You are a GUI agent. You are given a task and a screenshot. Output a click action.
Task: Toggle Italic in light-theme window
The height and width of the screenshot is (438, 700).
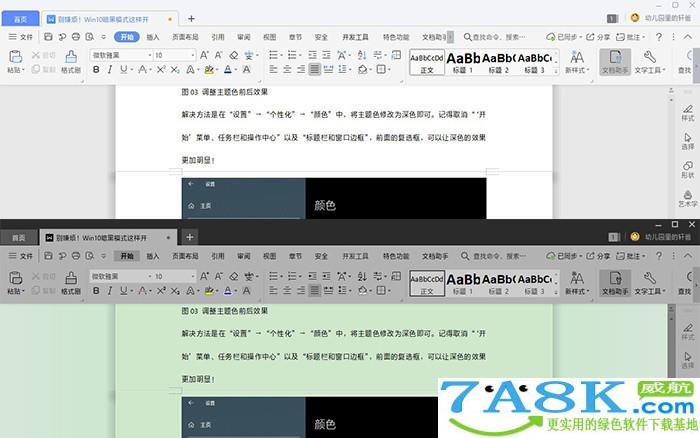pos(109,70)
